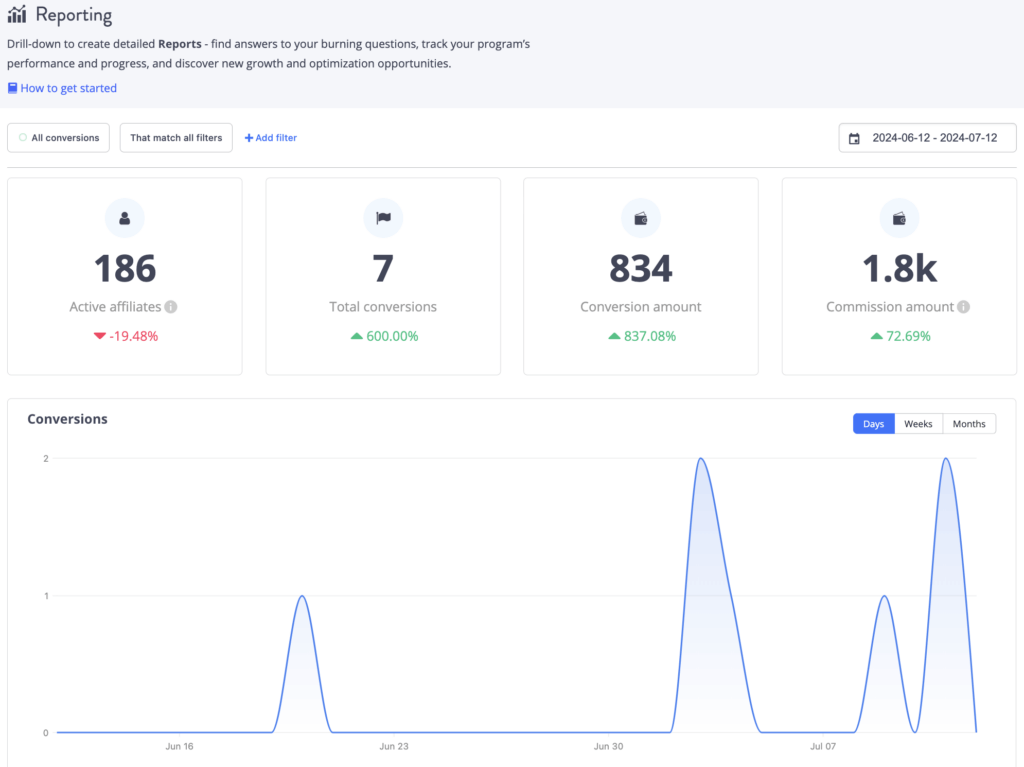Click the Add filter link
The height and width of the screenshot is (767, 1024).
click(x=271, y=138)
